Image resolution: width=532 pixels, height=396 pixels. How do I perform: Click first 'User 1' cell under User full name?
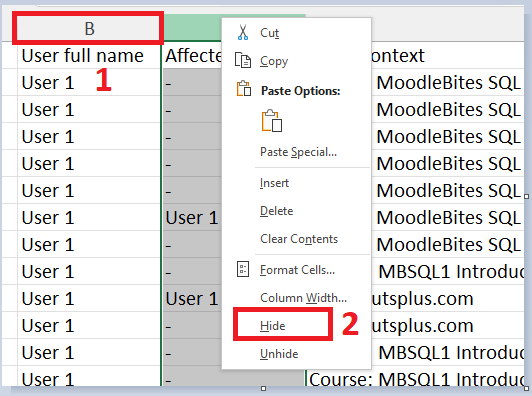89,82
